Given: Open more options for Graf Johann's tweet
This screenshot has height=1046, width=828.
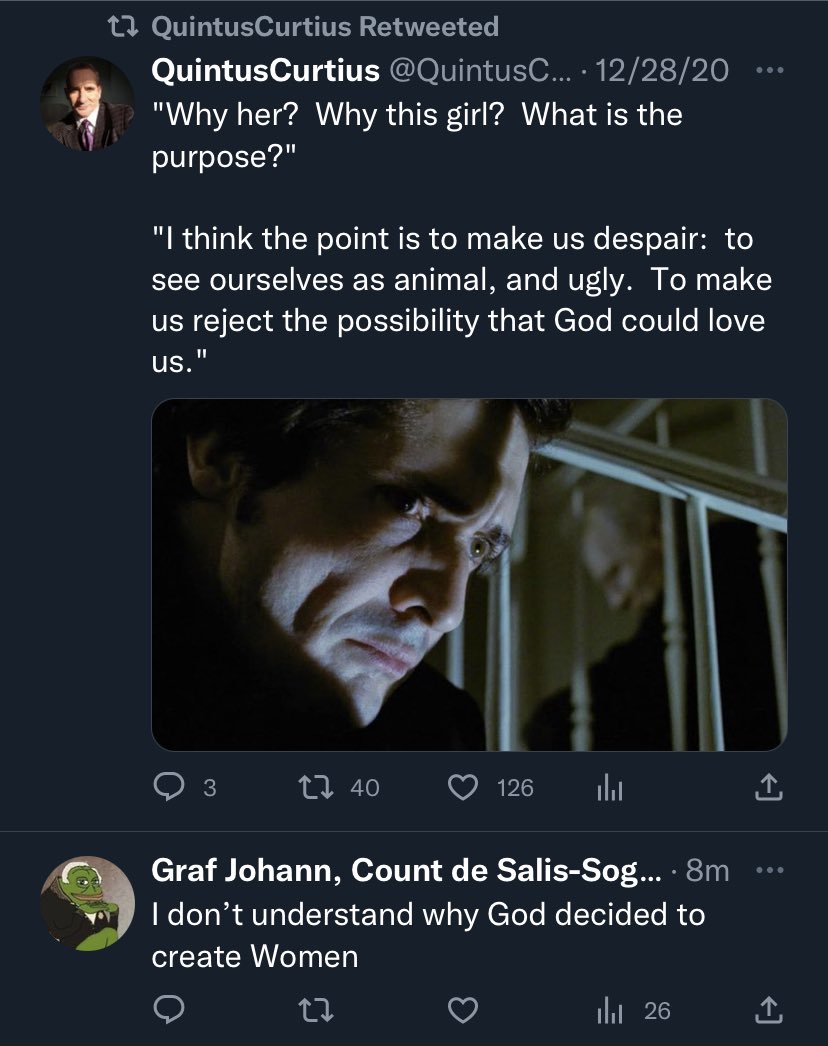Looking at the screenshot, I should pos(770,870).
